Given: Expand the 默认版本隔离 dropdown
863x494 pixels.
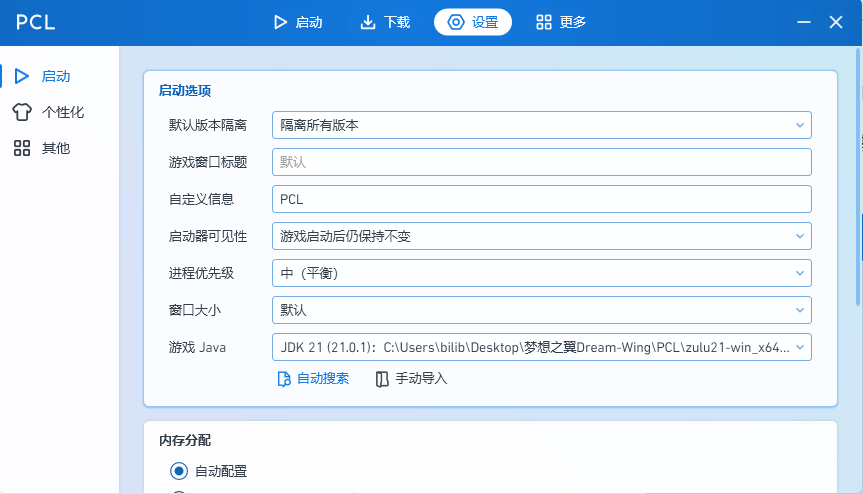Looking at the screenshot, I should (541, 125).
